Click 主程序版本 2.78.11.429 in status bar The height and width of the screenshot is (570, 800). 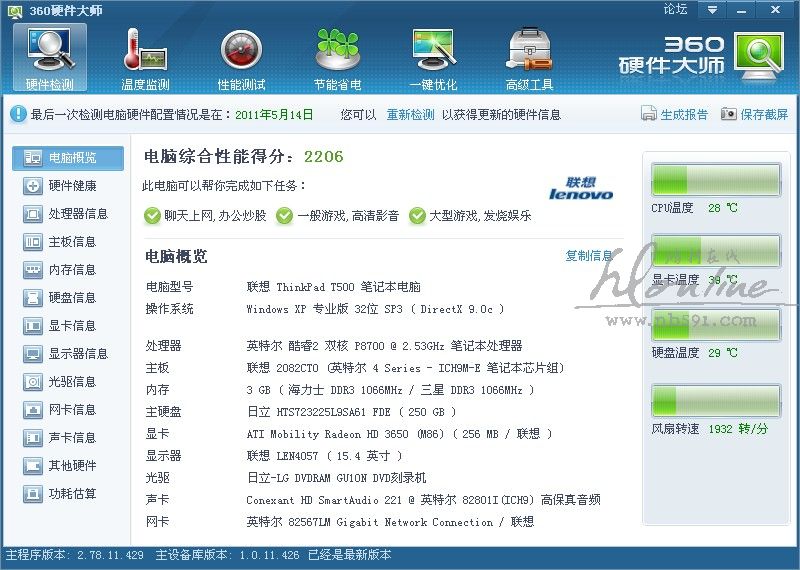pos(75,555)
